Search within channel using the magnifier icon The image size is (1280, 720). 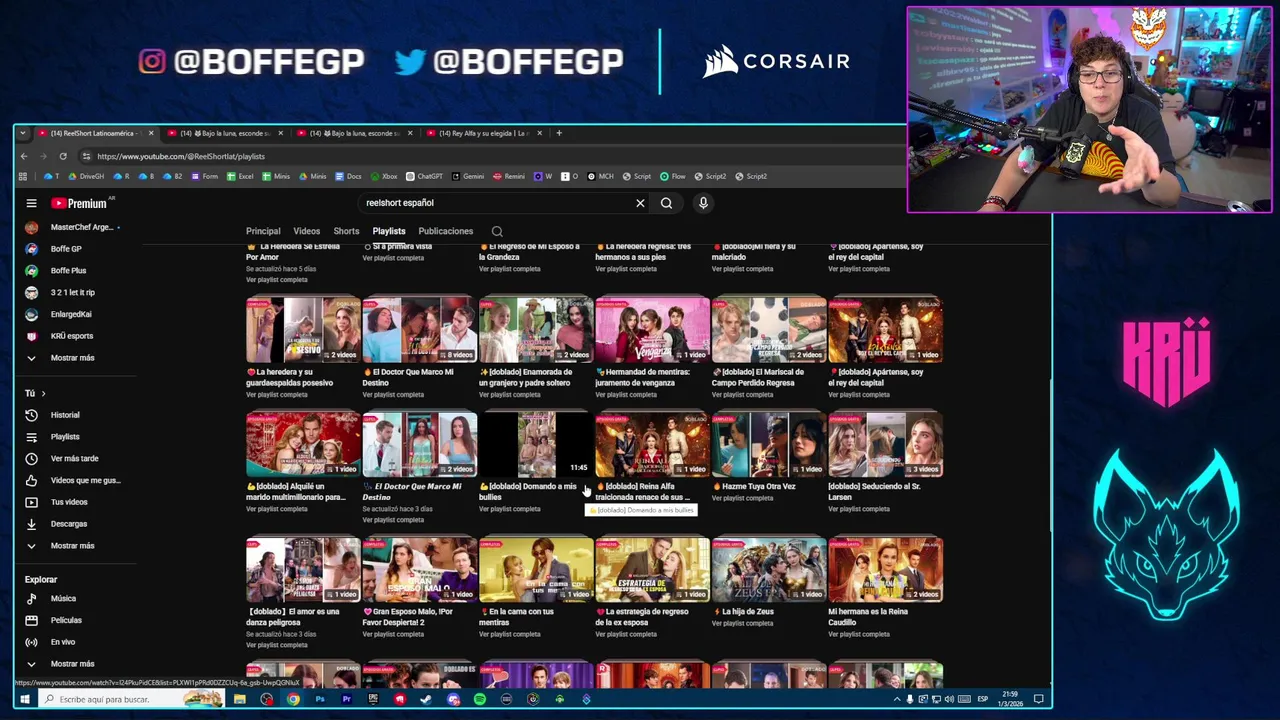(x=497, y=231)
